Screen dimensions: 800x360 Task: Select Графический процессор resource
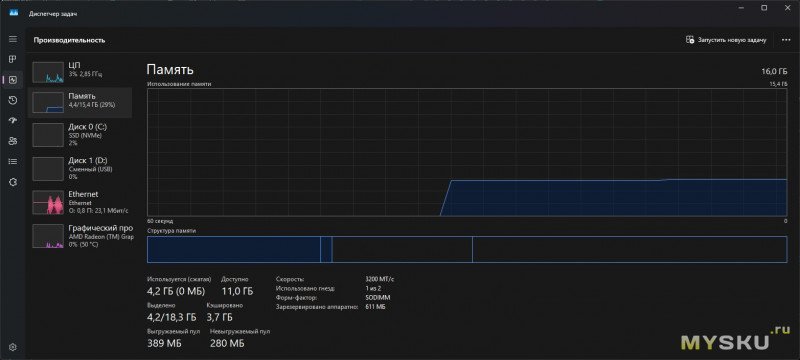tap(81, 236)
